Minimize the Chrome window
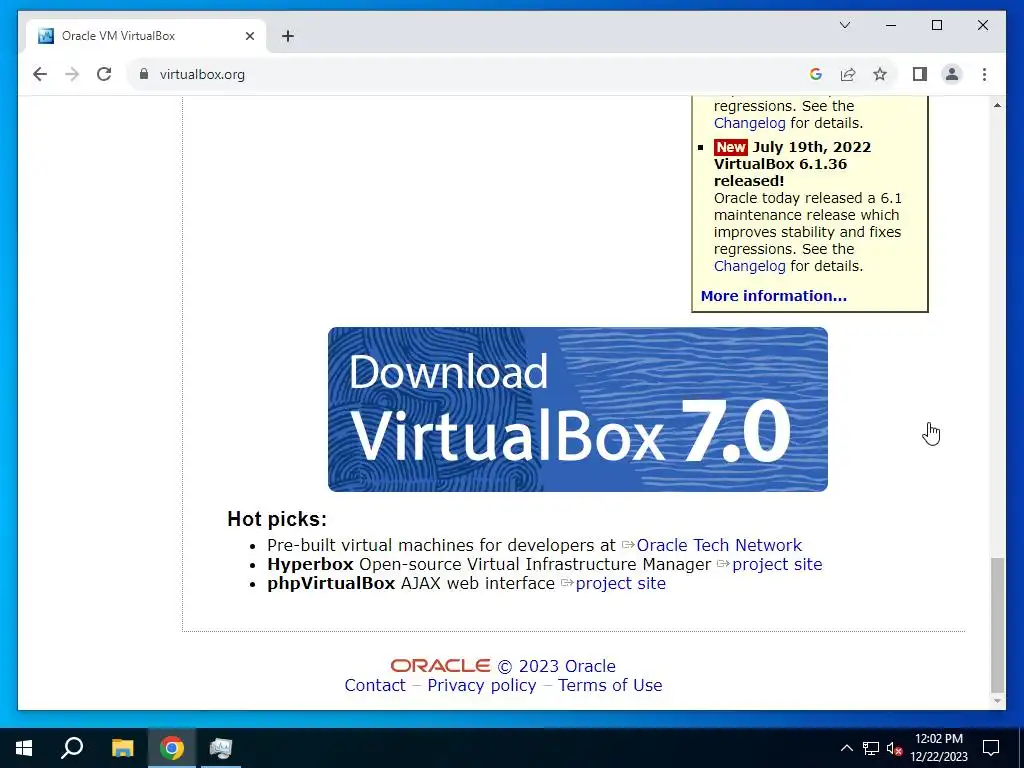The height and width of the screenshot is (768, 1024). pos(891,25)
